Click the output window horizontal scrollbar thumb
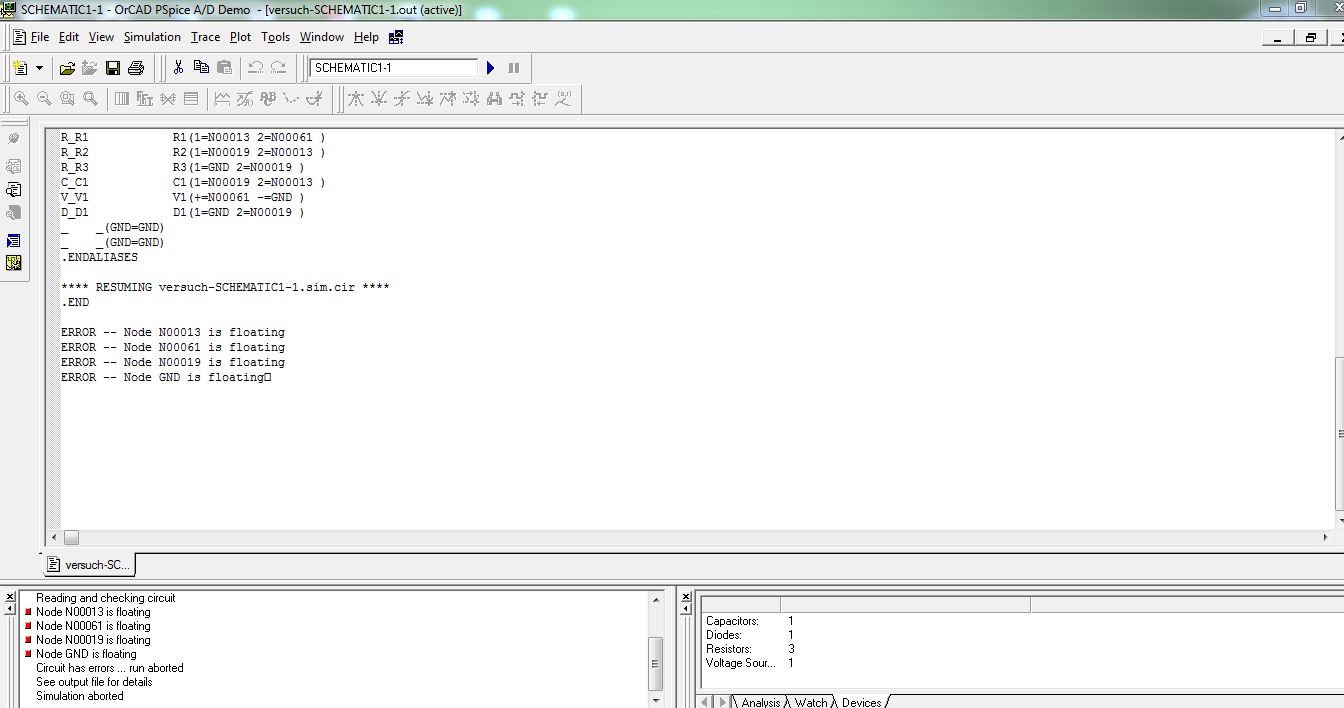Viewport: 1344px width, 708px height. pos(72,537)
